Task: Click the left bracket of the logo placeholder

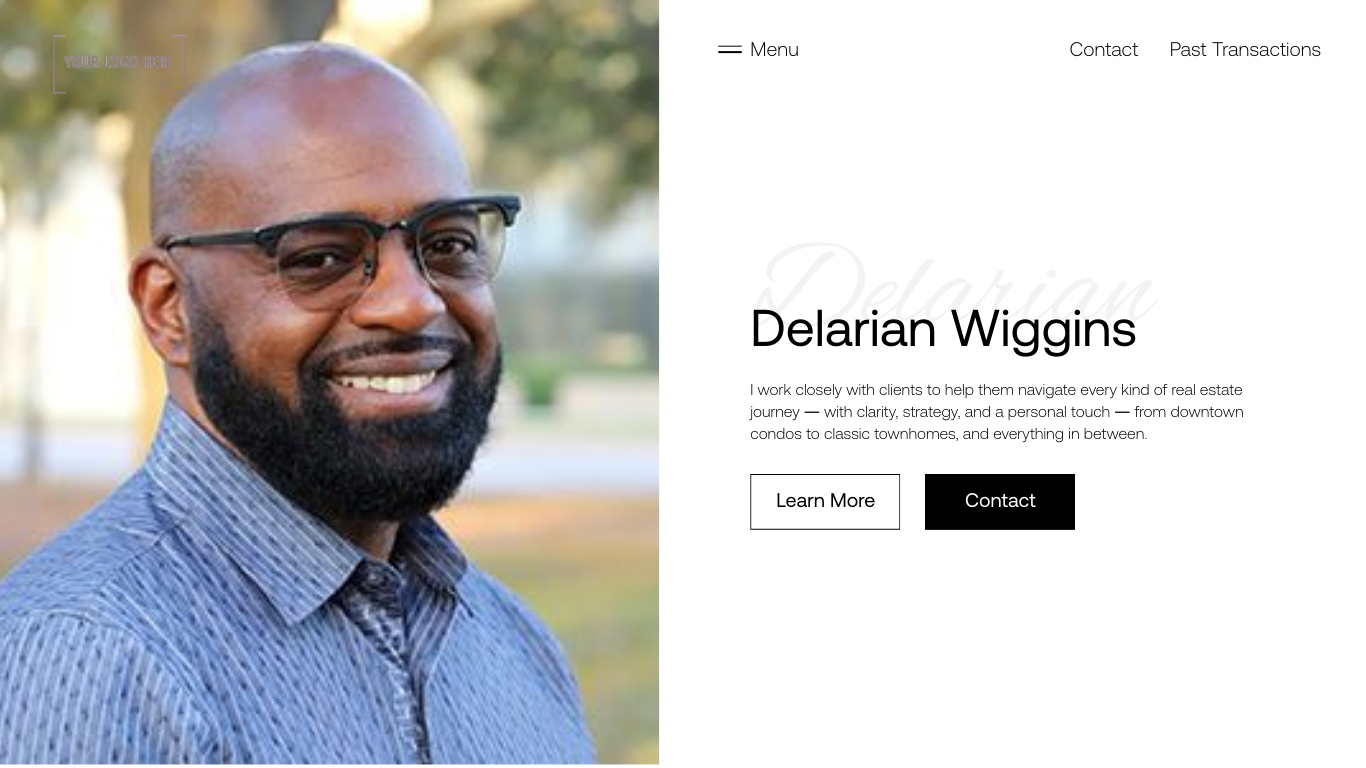Action: 58,64
